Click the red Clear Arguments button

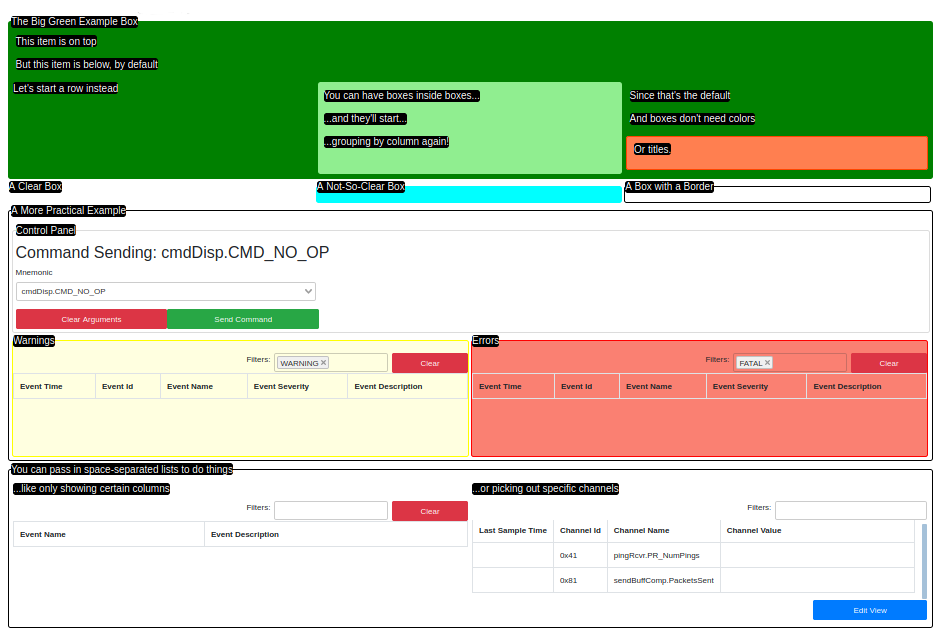(91, 319)
